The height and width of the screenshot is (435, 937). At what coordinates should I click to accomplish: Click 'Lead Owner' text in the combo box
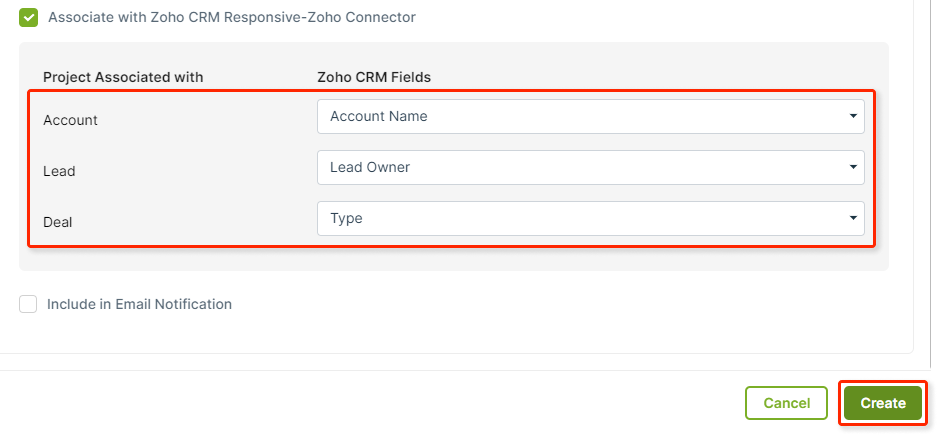click(x=370, y=167)
